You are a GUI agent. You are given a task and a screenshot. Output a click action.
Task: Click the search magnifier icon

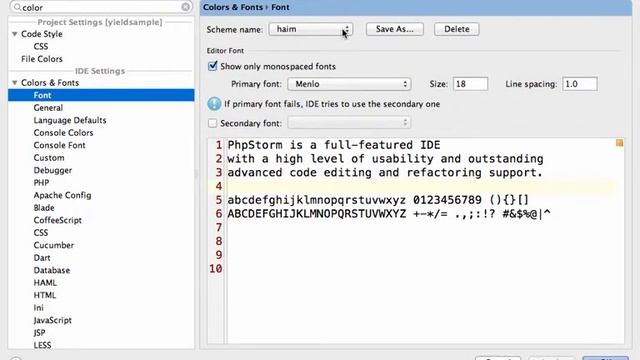tap(17, 7)
